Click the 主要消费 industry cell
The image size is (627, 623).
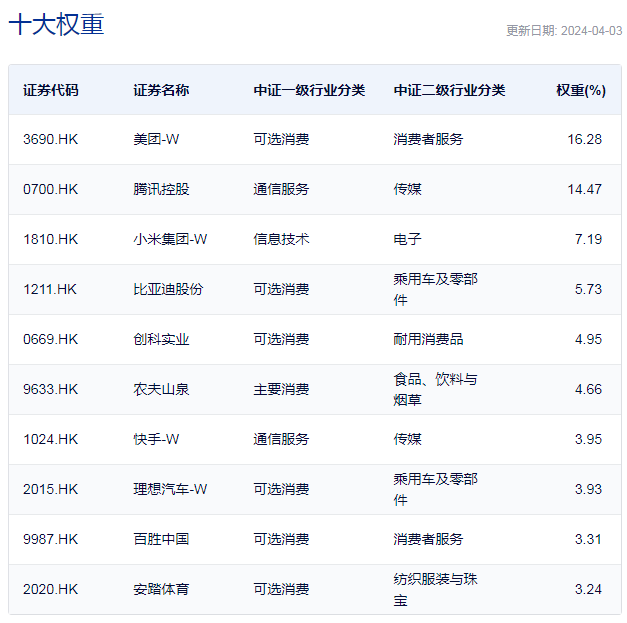(281, 389)
